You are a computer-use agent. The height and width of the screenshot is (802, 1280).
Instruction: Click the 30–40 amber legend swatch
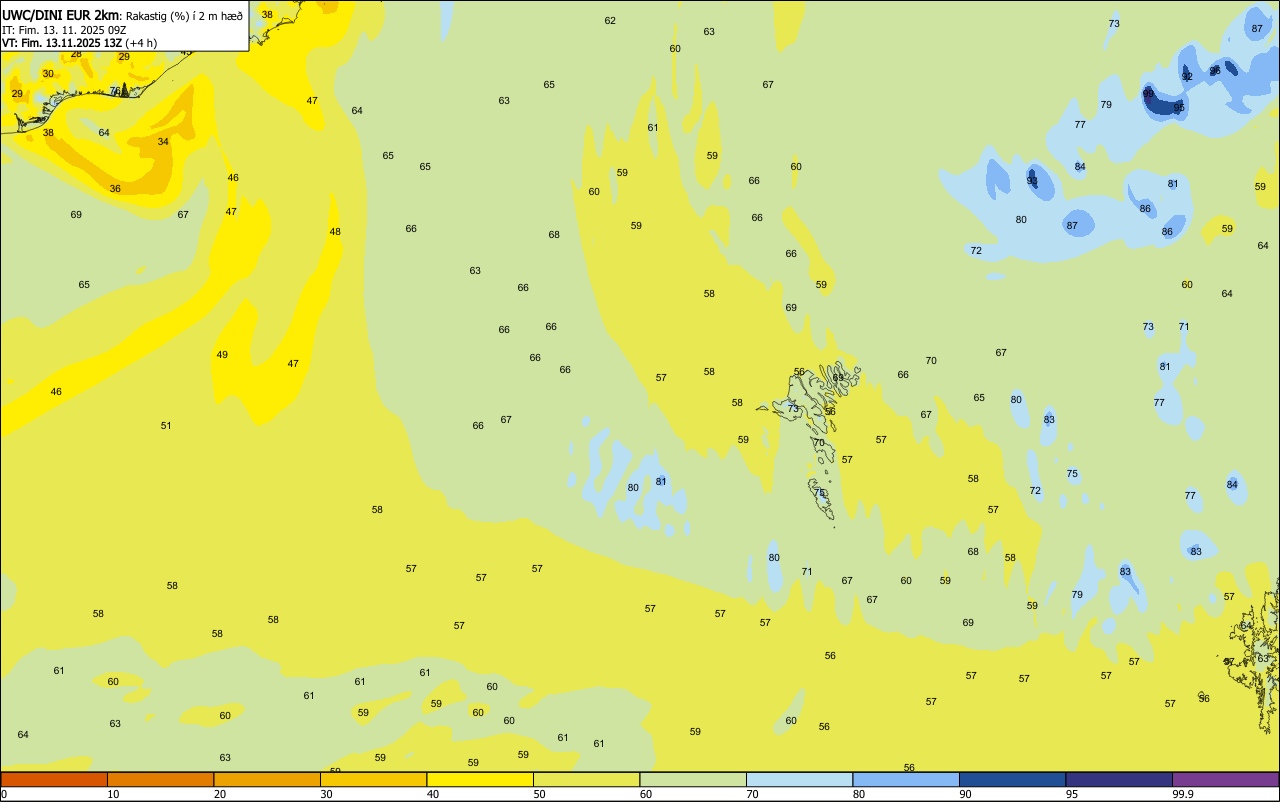[x=373, y=779]
